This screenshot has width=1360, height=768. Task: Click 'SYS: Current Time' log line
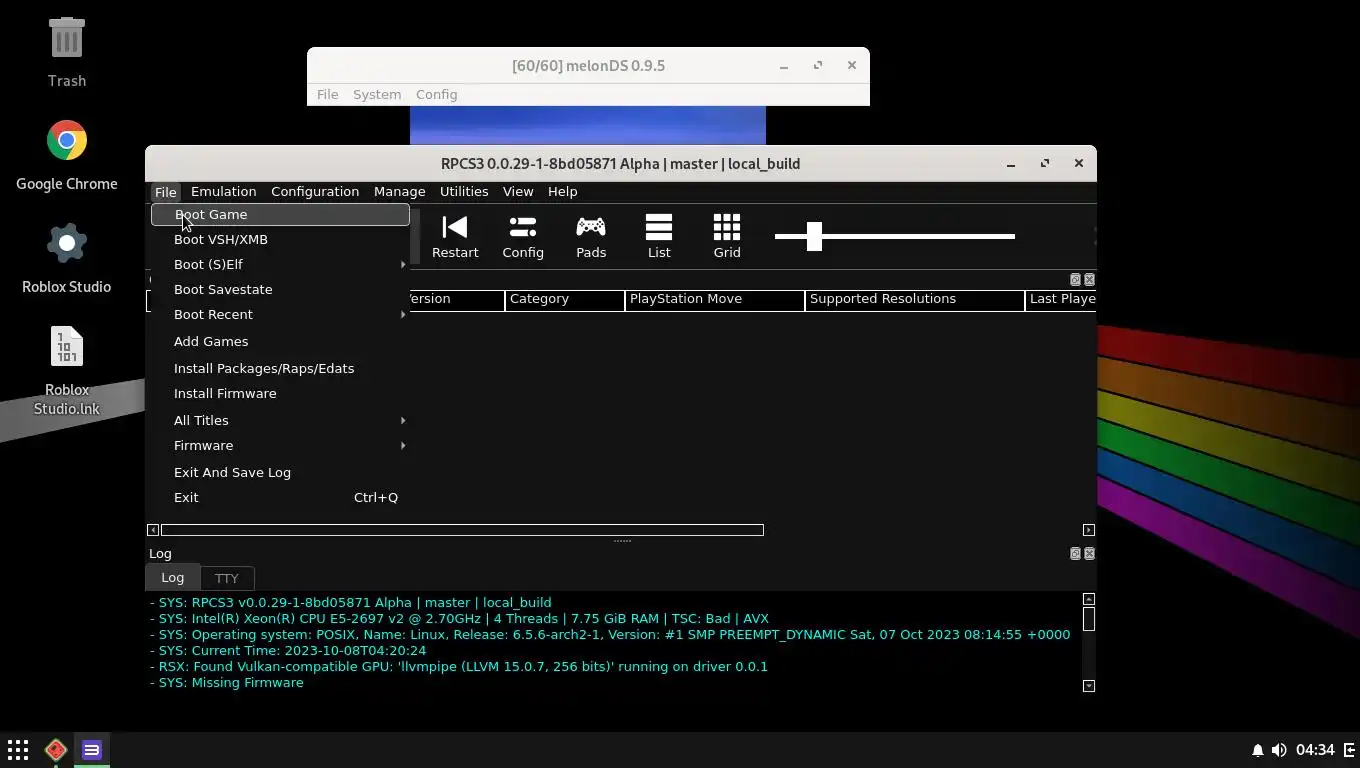pos(288,651)
